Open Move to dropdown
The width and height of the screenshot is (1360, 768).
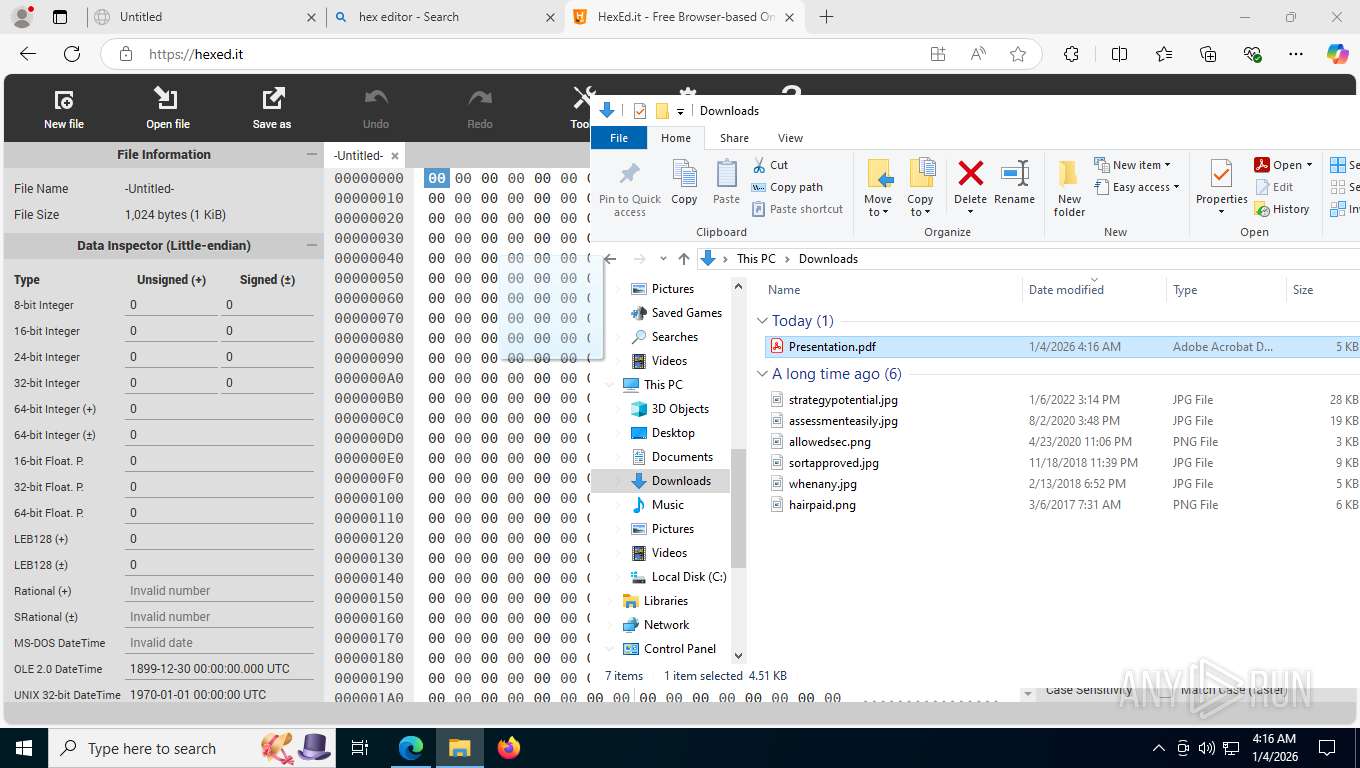pos(879,205)
